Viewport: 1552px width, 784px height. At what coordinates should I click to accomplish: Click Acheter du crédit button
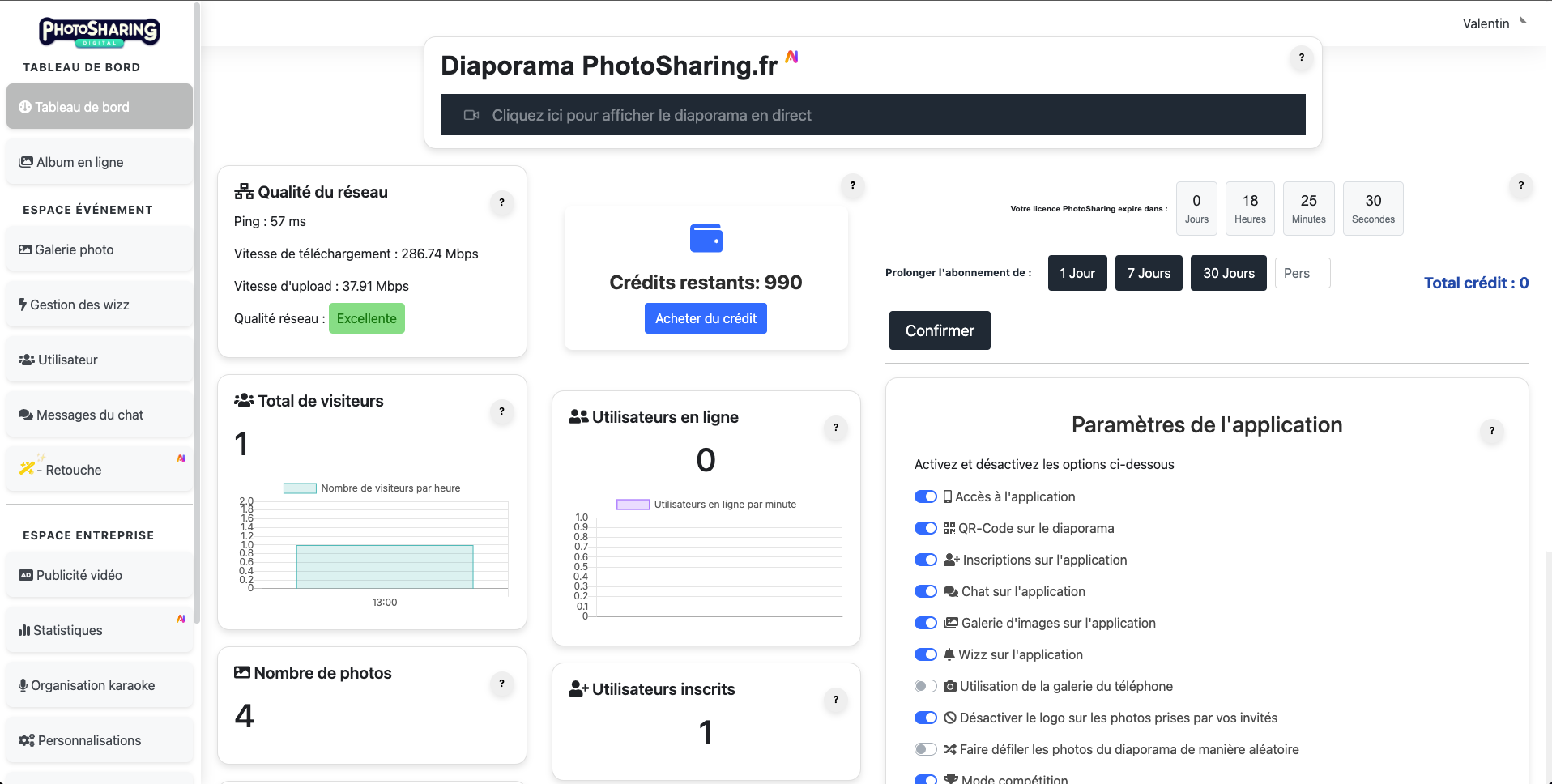[x=706, y=318]
